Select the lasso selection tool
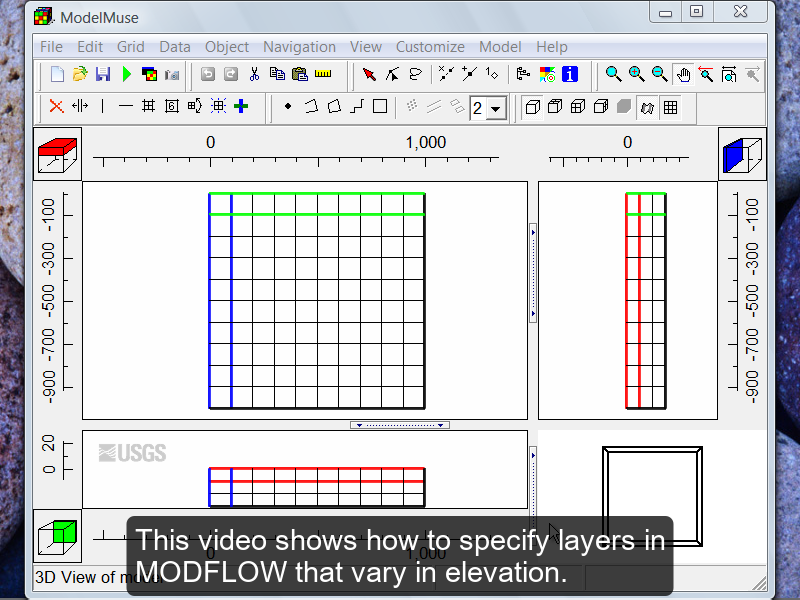800x600 pixels. pos(416,74)
